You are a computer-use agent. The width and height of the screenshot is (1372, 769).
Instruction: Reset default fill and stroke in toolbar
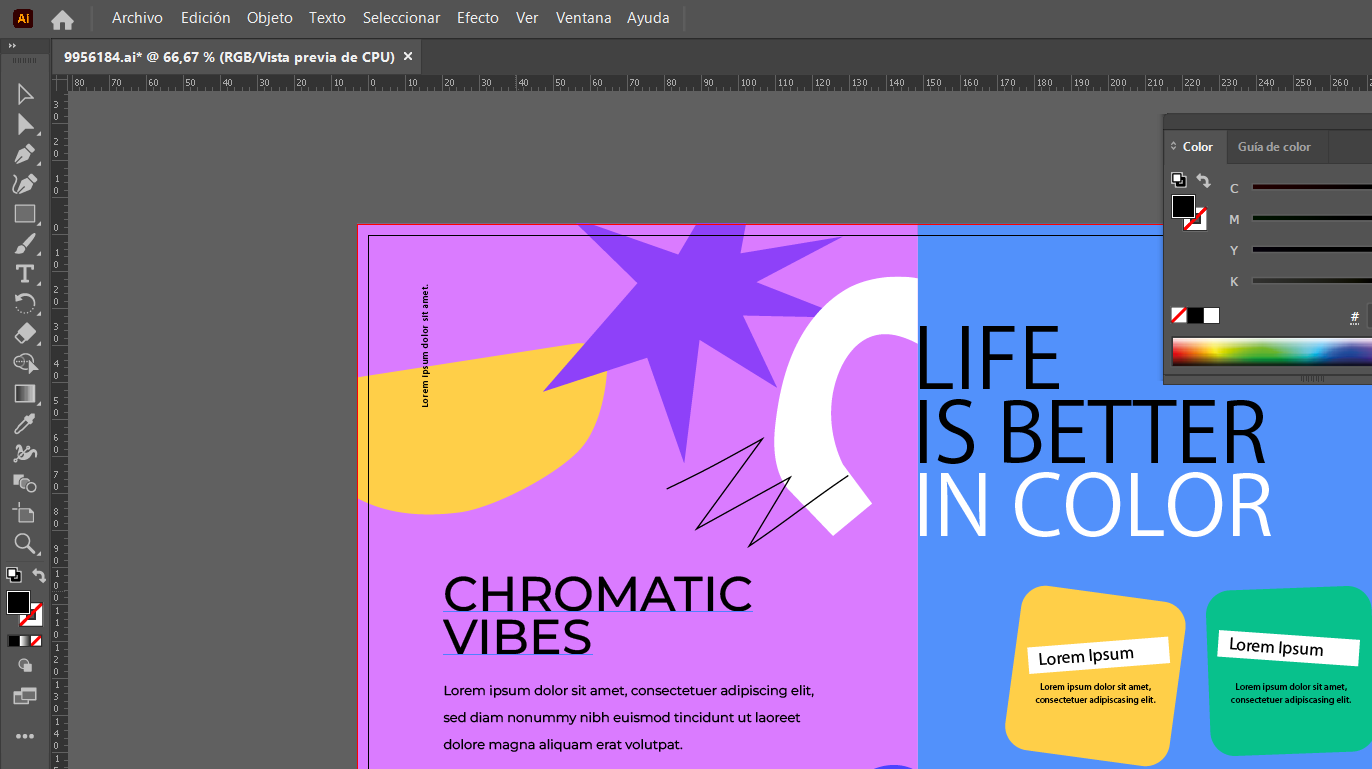point(13,575)
